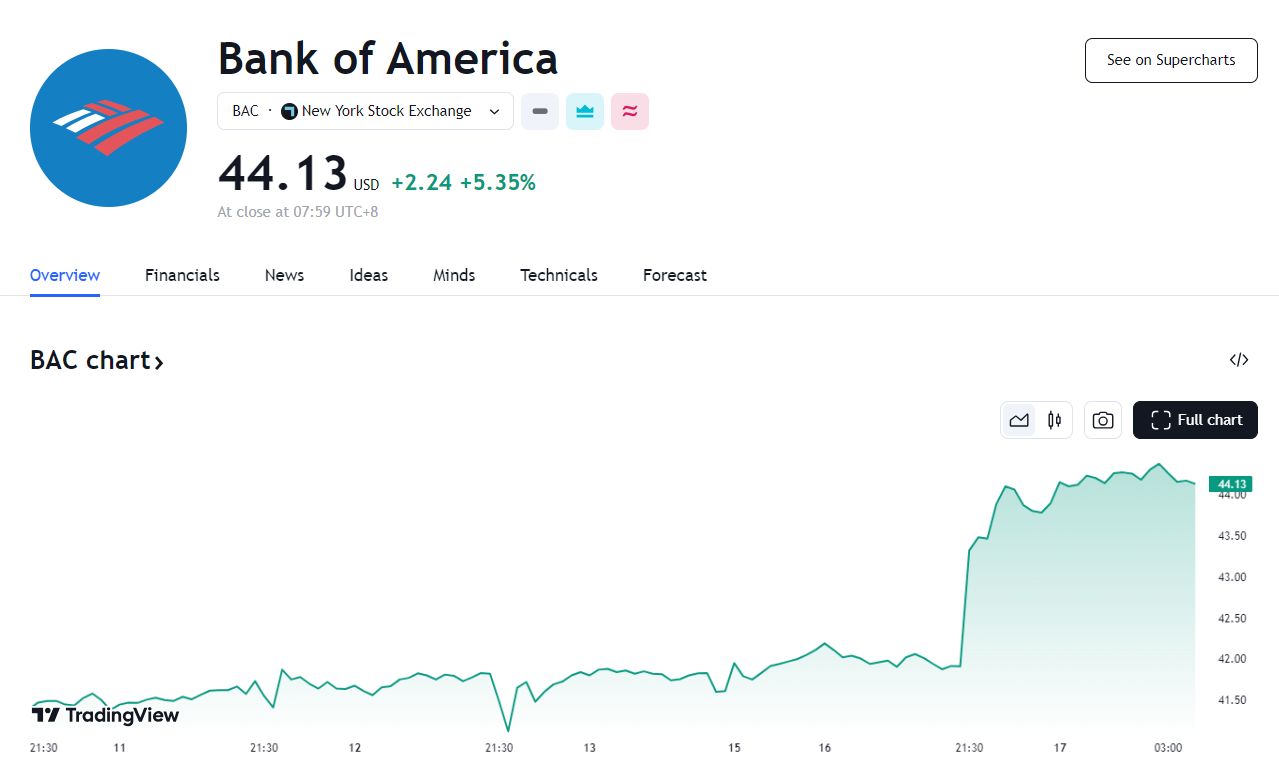
Task: Open the Financials tab
Action: pos(182,275)
